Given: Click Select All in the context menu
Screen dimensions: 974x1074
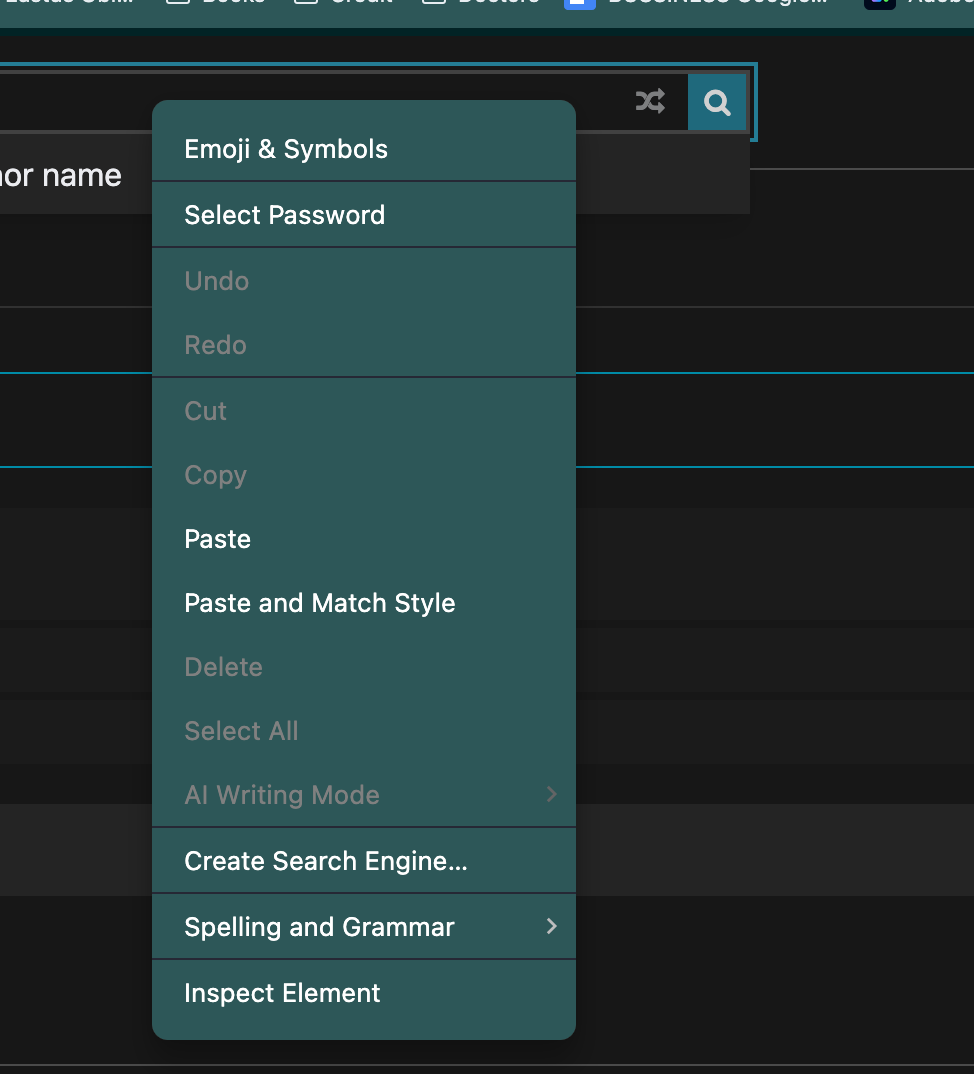Looking at the screenshot, I should [241, 731].
